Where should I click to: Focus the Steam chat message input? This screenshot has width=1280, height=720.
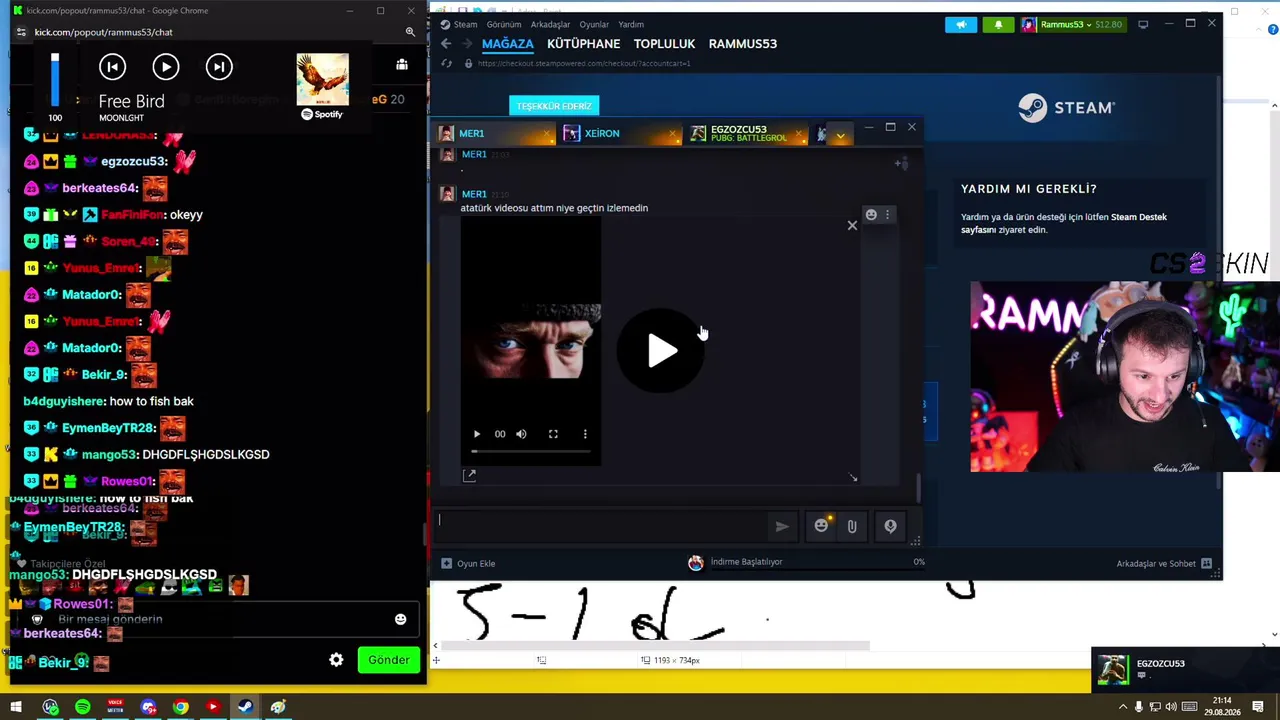[x=601, y=526]
